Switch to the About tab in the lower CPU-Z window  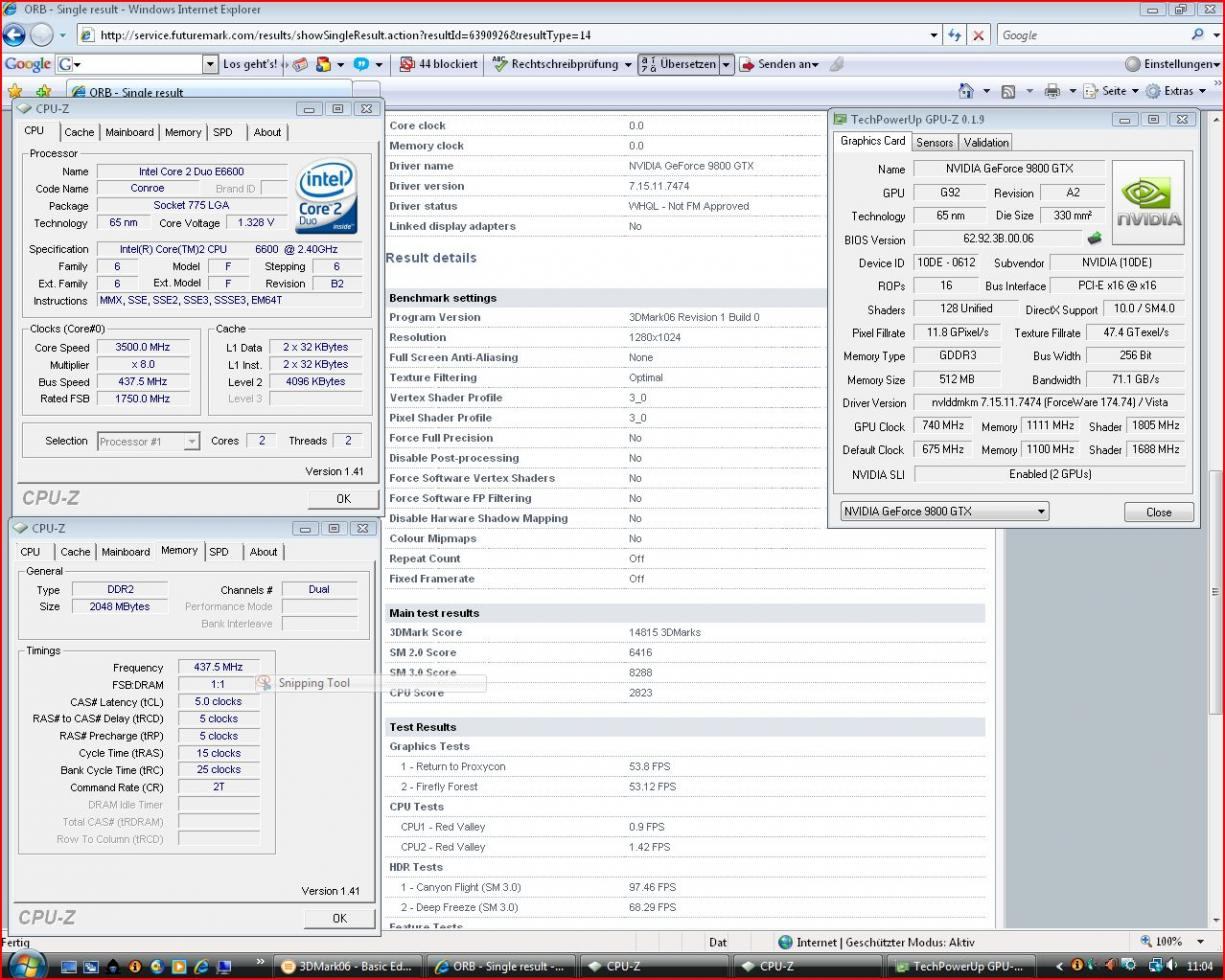click(264, 552)
